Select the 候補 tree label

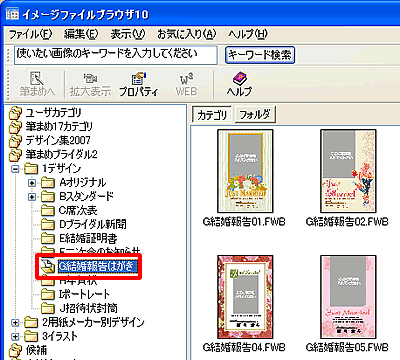(x=37, y=350)
